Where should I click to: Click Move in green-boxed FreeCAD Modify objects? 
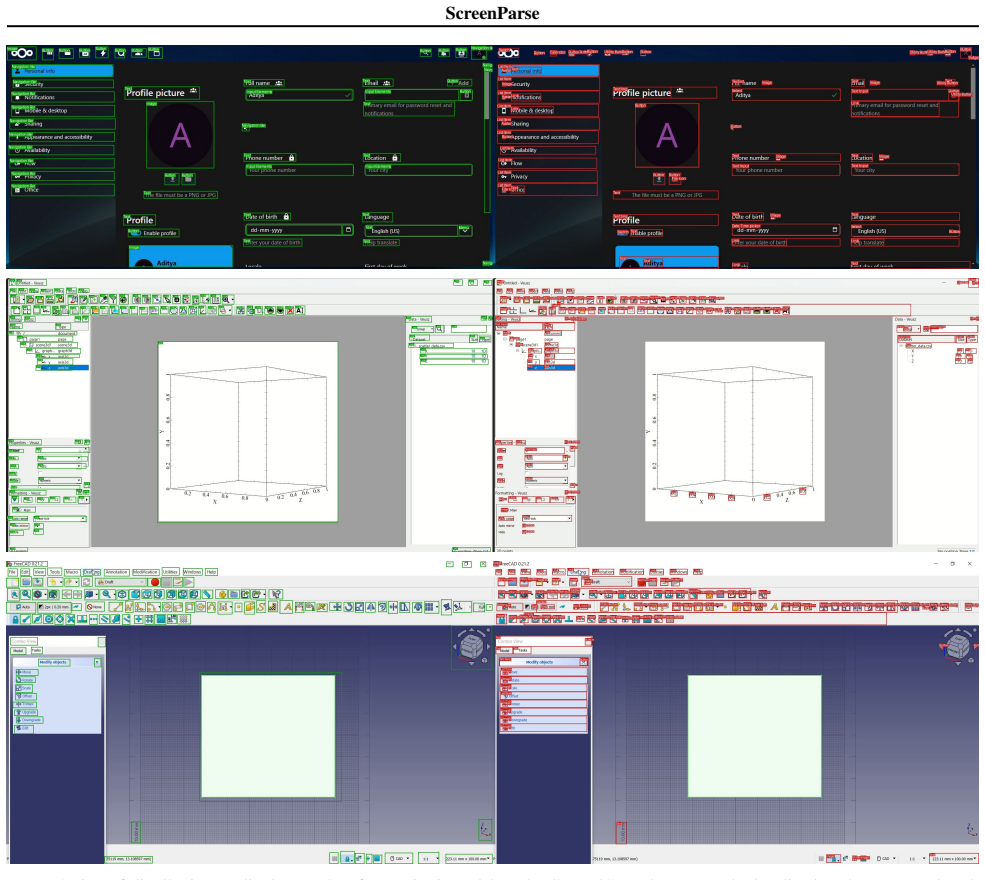[26, 672]
